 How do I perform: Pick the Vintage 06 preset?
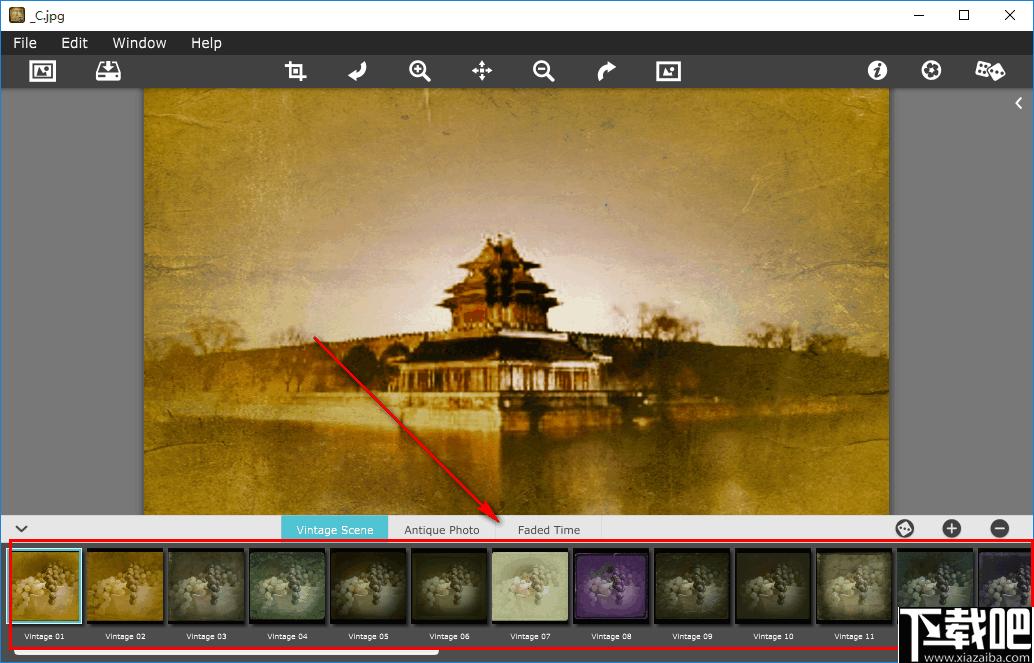click(450, 586)
